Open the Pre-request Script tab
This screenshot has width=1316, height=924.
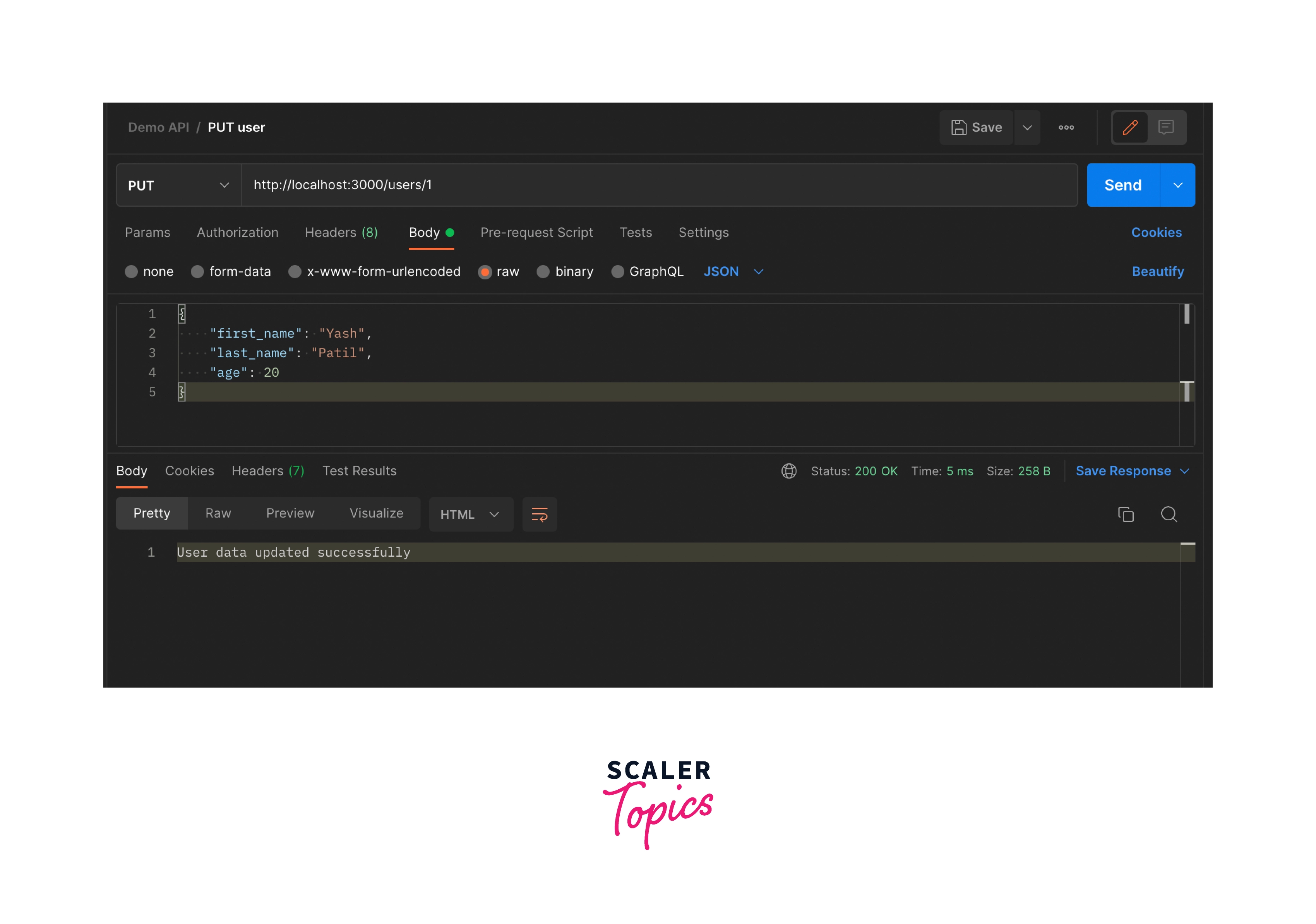[x=536, y=233]
